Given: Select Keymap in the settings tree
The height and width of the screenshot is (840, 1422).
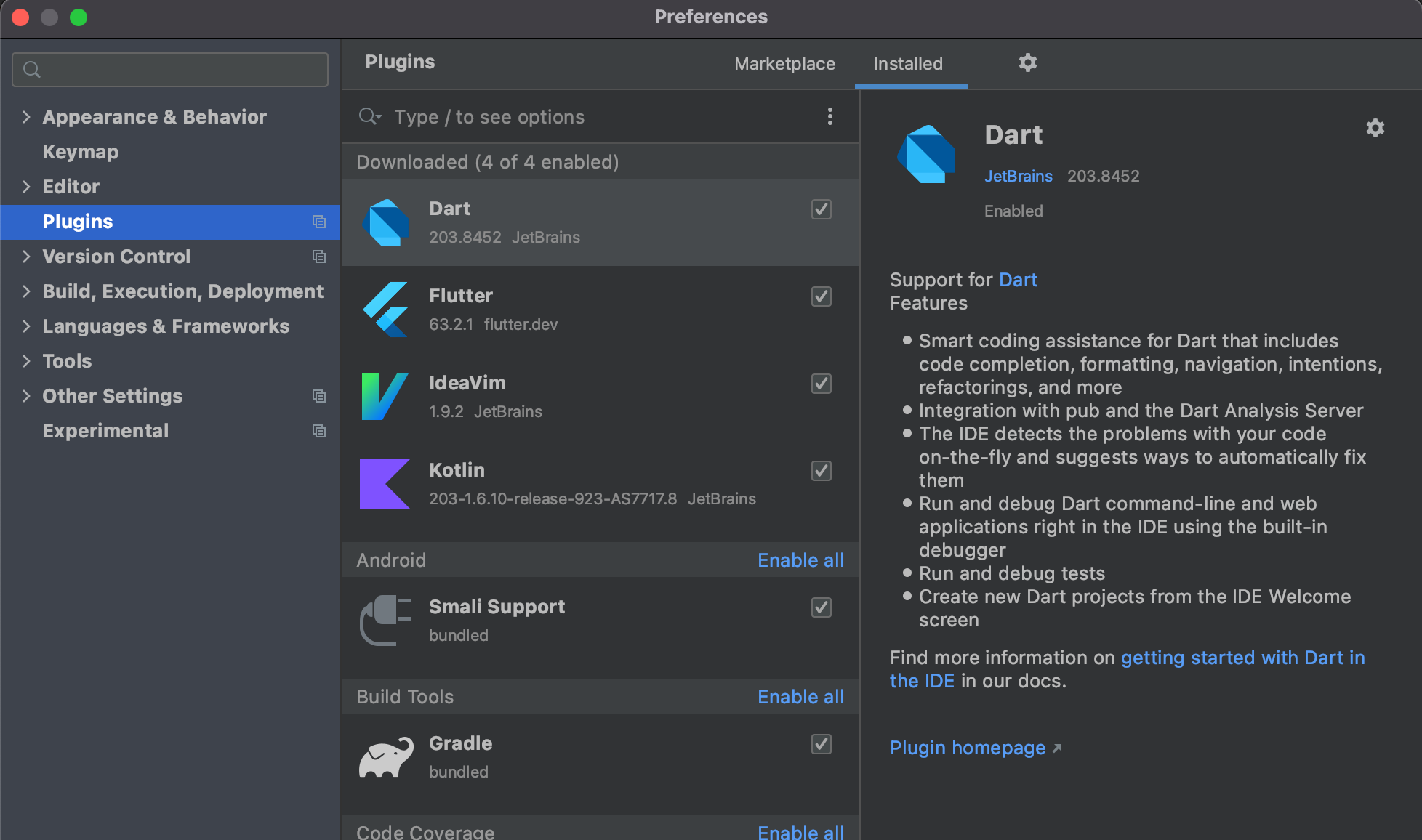Looking at the screenshot, I should [80, 152].
